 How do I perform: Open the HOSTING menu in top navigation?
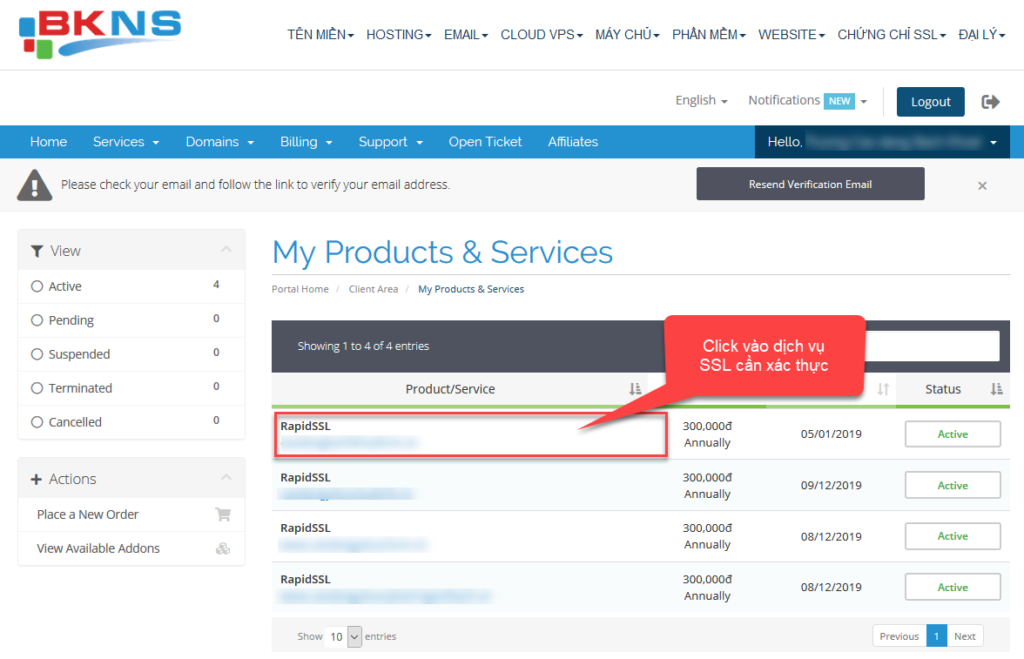pyautogui.click(x=398, y=35)
